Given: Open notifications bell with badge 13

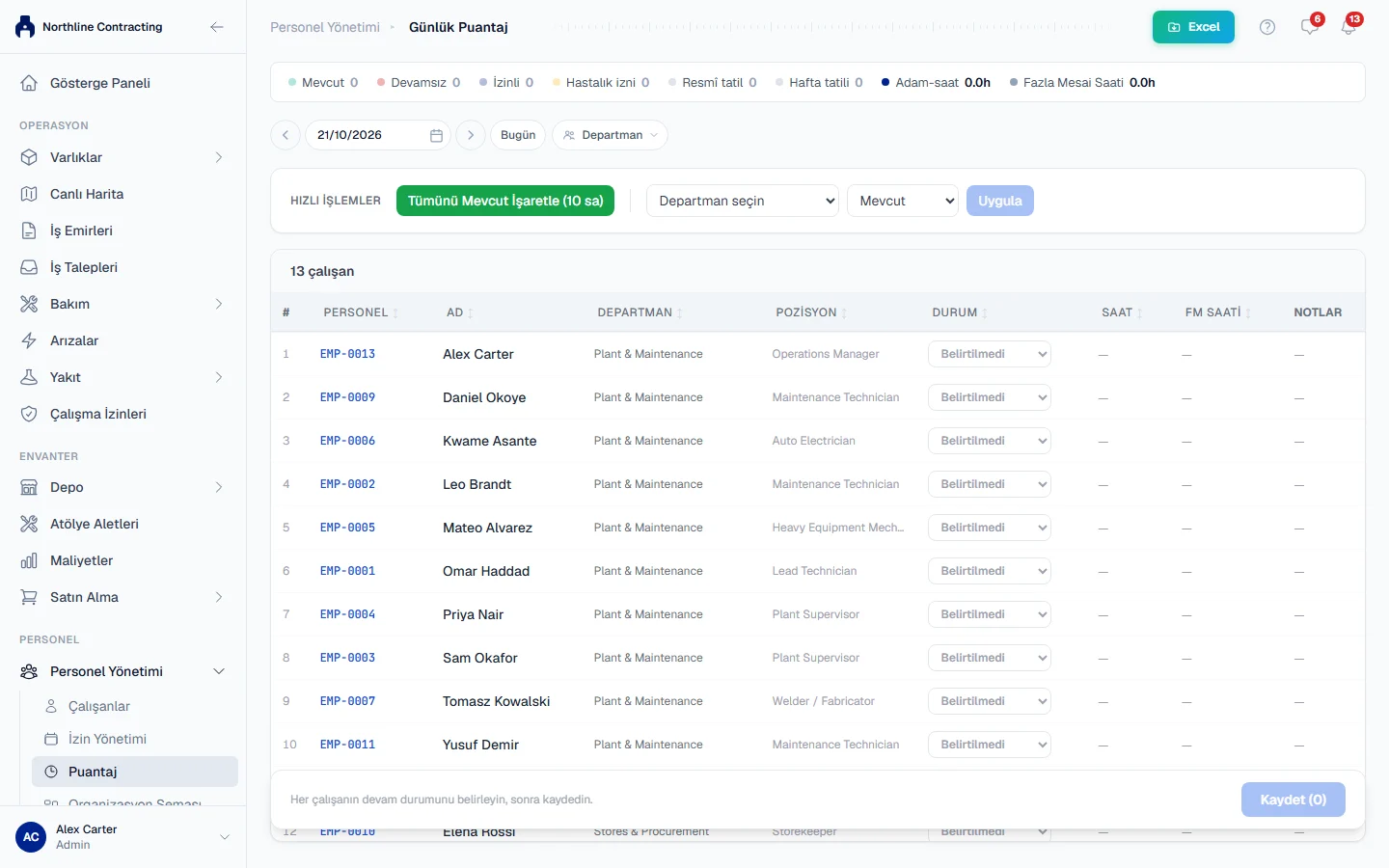Looking at the screenshot, I should pos(1349,27).
